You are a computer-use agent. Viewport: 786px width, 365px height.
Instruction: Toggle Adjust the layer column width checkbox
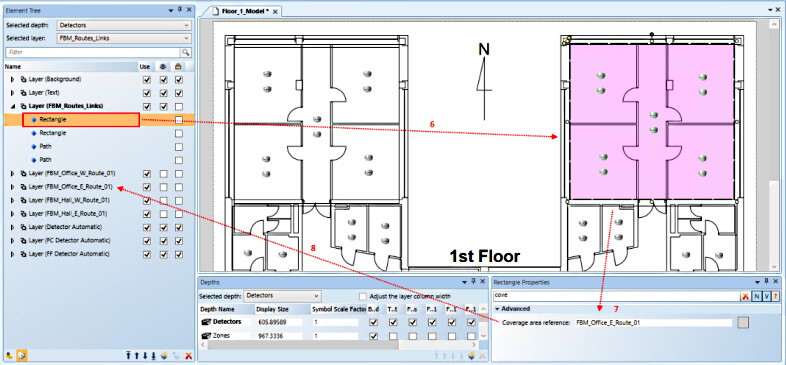363,296
